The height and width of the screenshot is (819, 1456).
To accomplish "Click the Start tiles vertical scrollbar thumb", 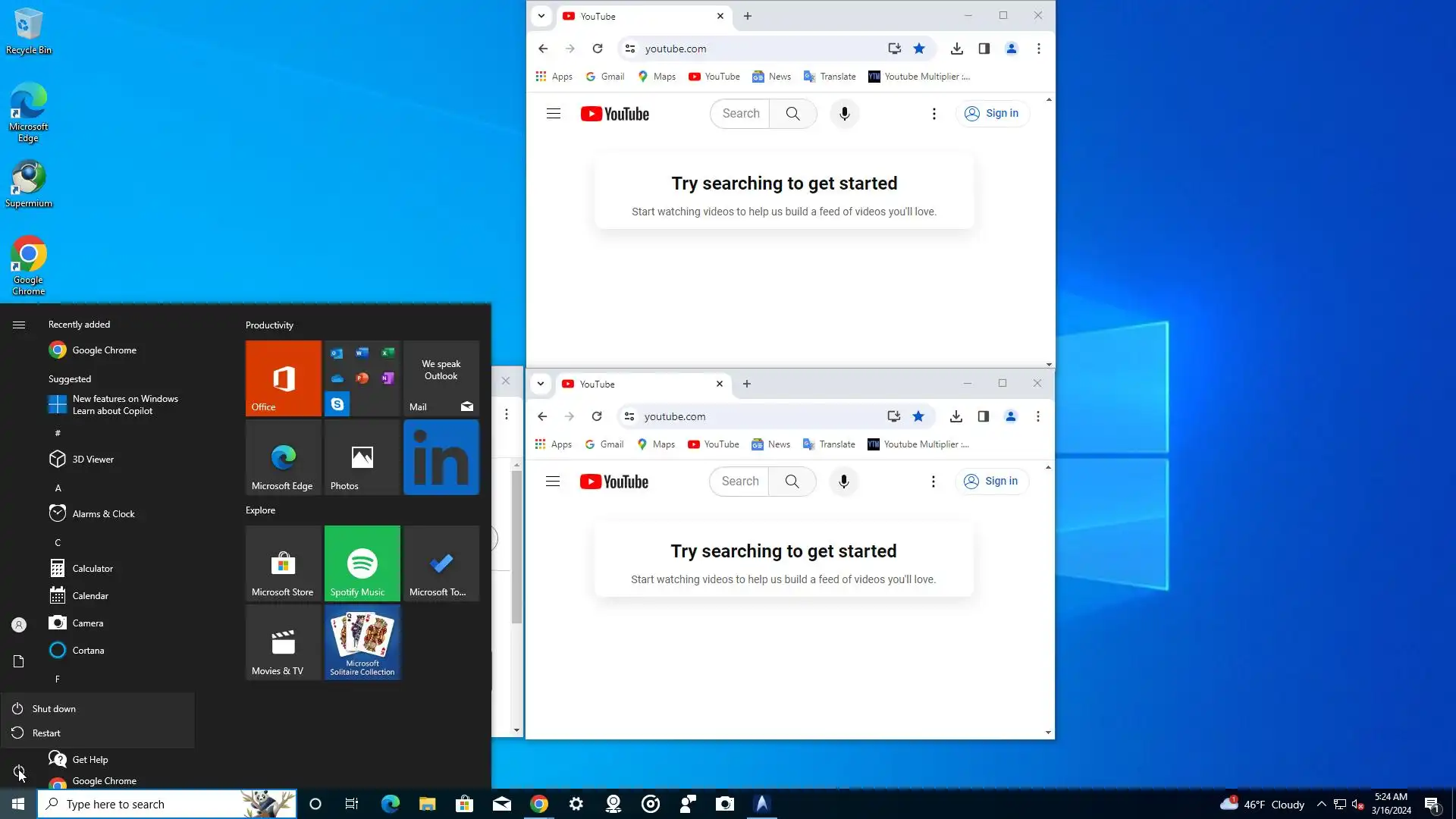I will point(516,546).
